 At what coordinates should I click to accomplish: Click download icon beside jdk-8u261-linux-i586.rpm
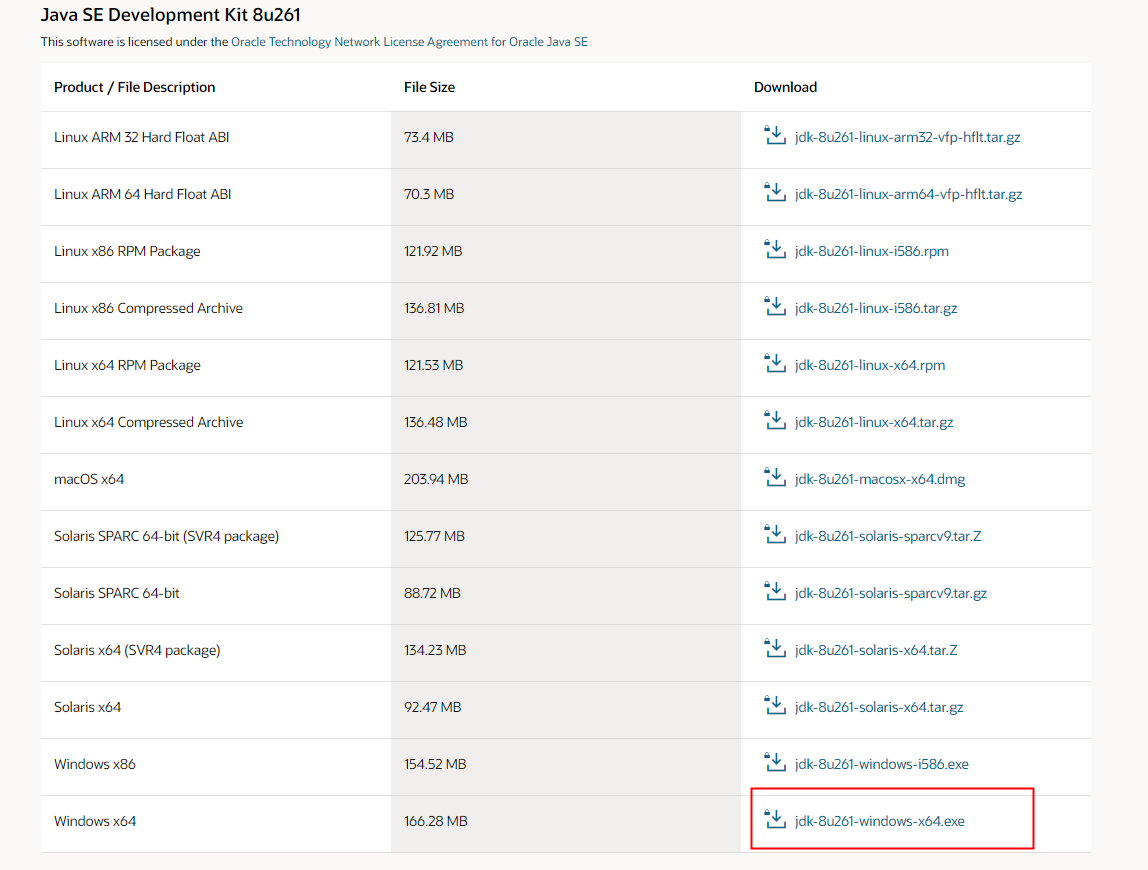coord(775,250)
